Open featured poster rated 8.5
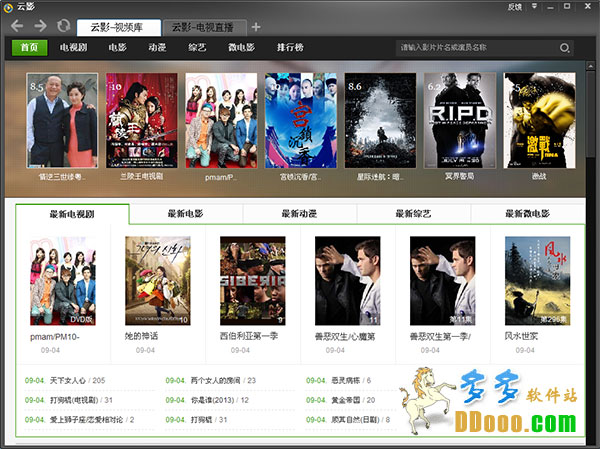The width and height of the screenshot is (600, 449). point(62,121)
